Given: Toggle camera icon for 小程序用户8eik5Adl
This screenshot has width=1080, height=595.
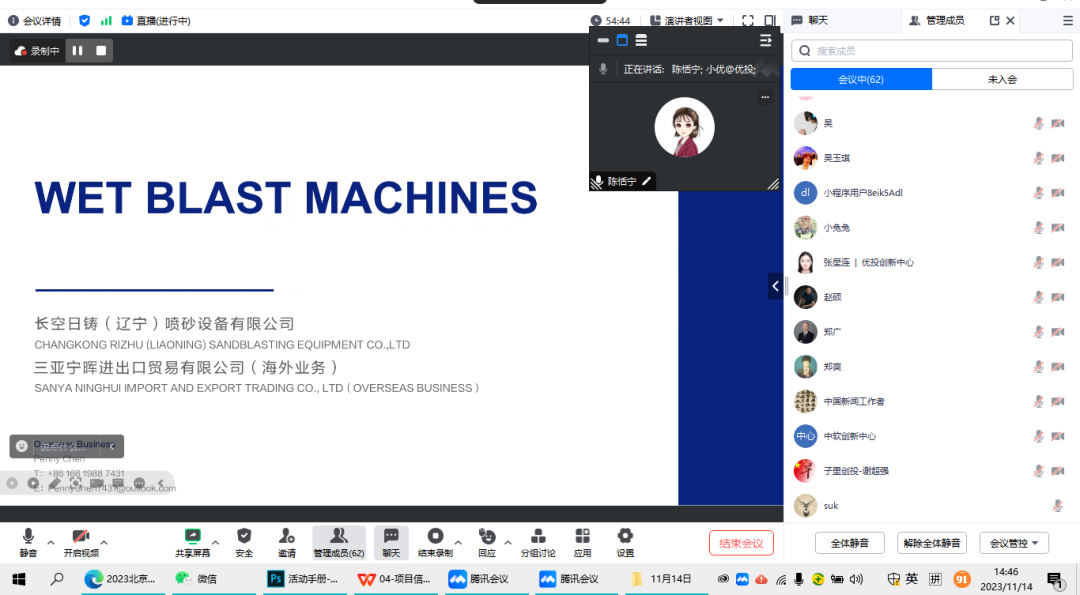Looking at the screenshot, I should point(1058,193).
